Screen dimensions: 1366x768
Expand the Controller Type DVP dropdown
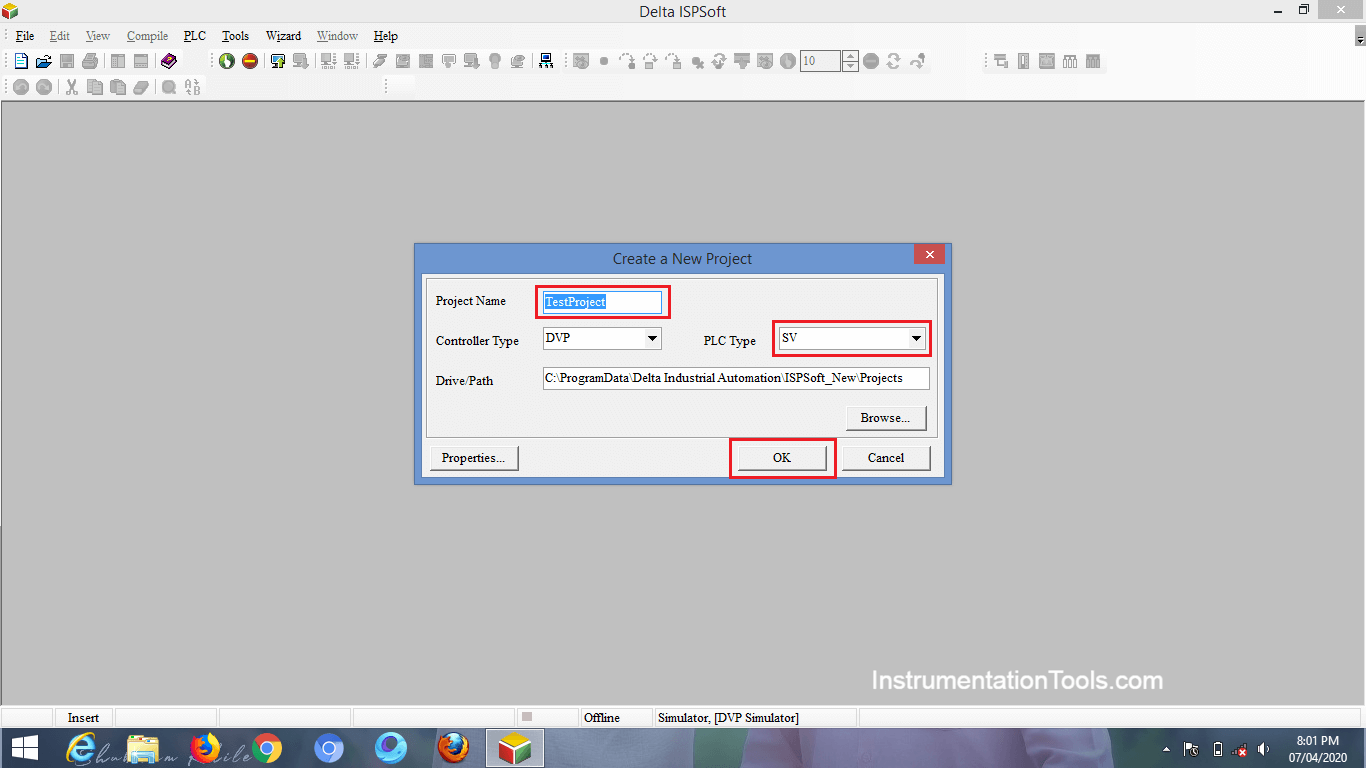point(652,339)
